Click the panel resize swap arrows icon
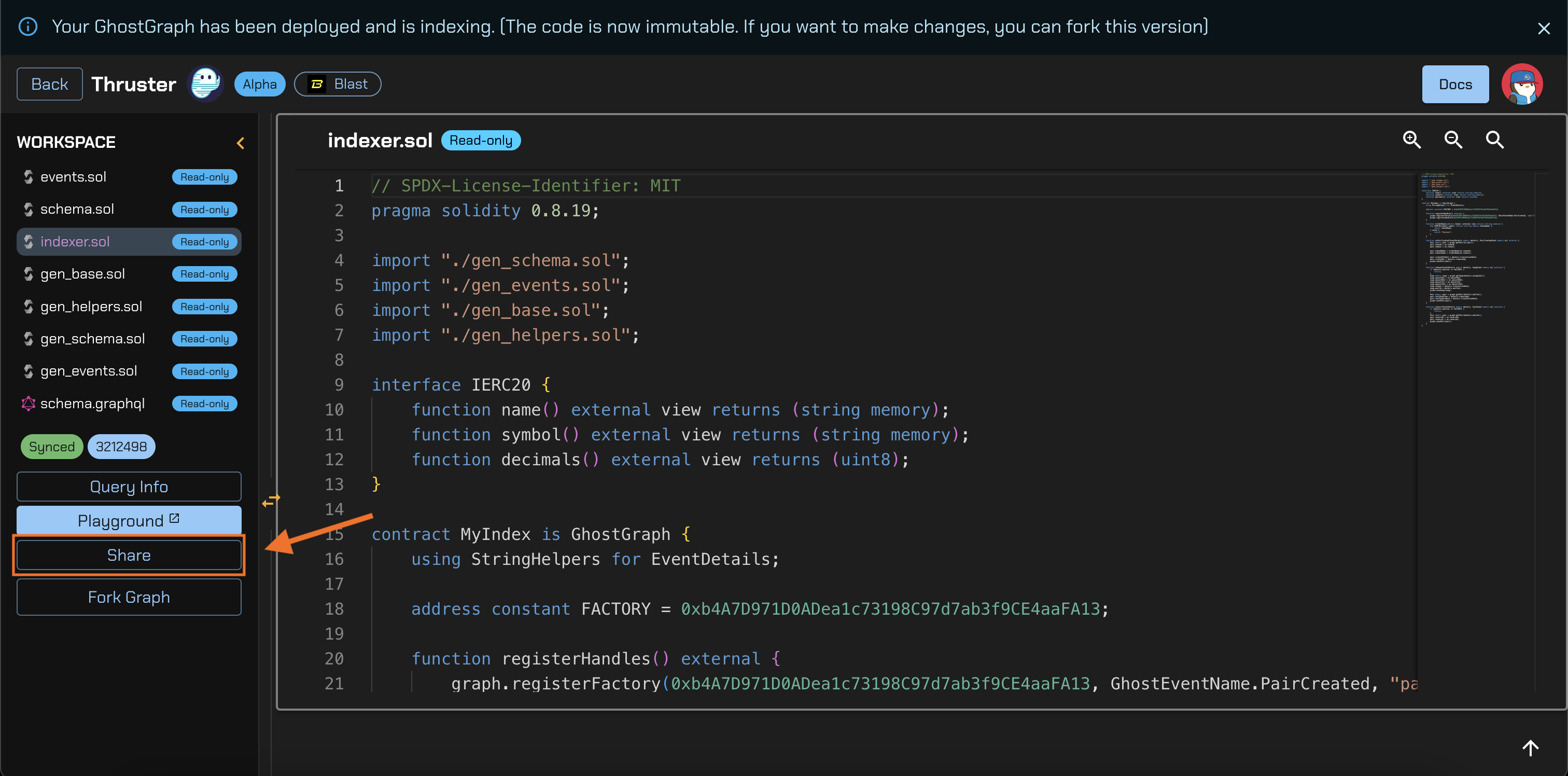 271,501
